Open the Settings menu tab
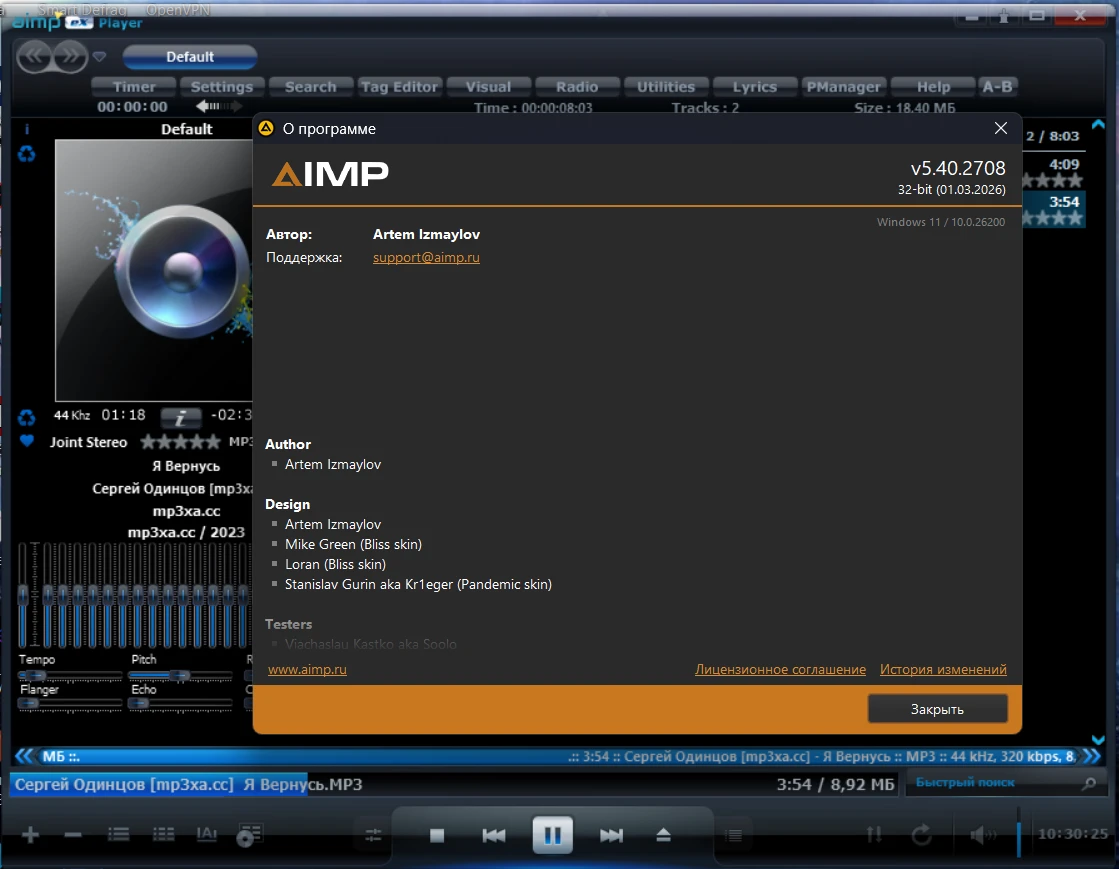The height and width of the screenshot is (869, 1119). point(222,87)
